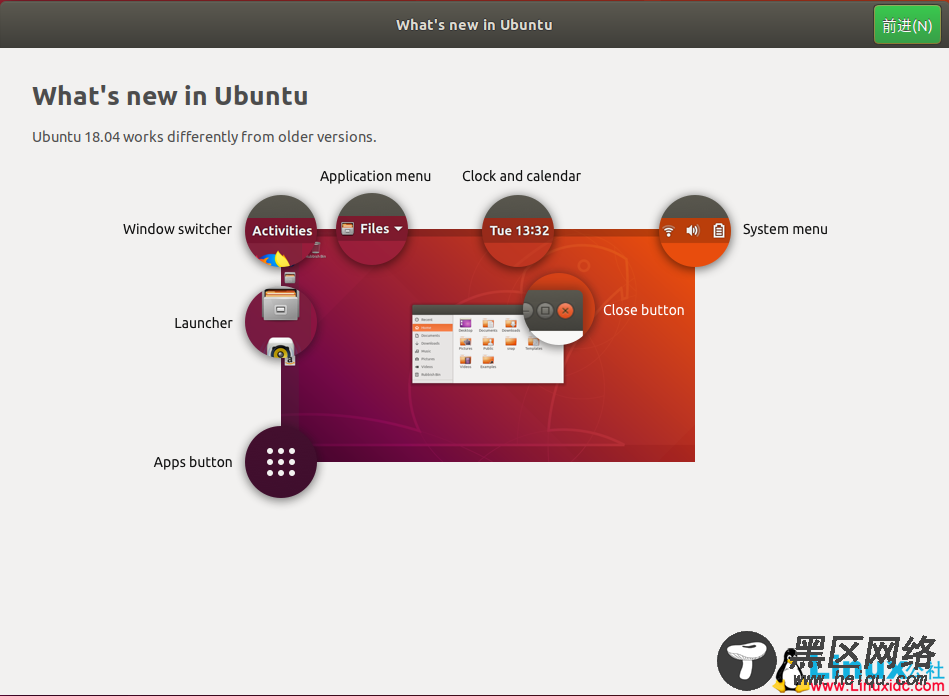Click the 'What's new in Ubuntu' title bar text

[474, 25]
